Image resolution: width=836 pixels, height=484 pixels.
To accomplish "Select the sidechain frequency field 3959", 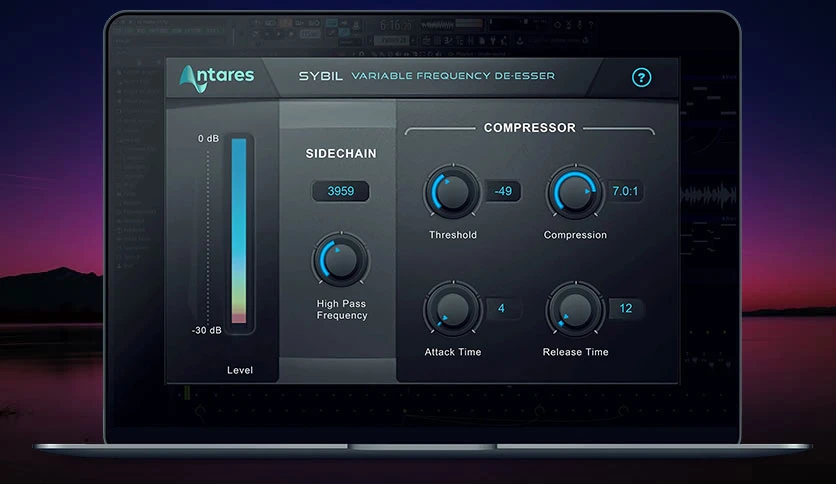I will pyautogui.click(x=341, y=191).
